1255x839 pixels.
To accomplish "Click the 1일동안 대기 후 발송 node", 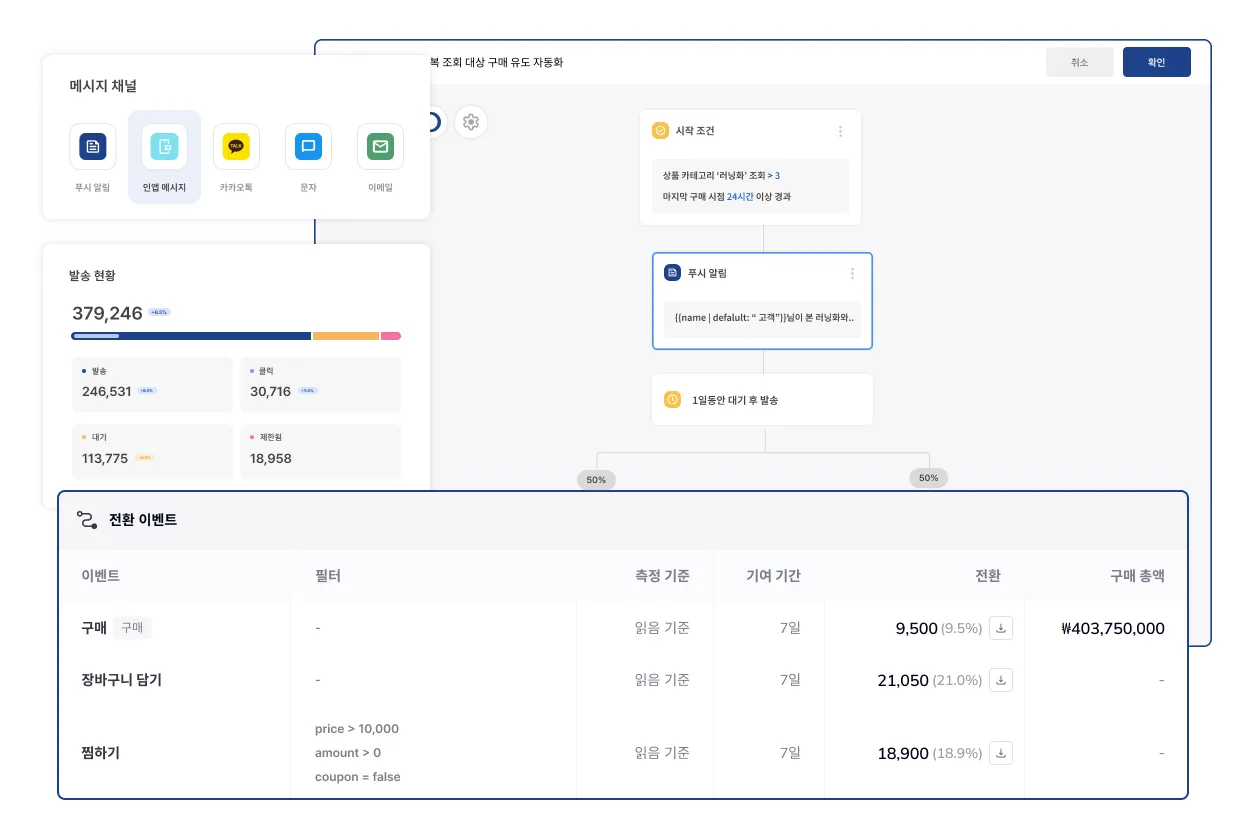I will point(762,400).
